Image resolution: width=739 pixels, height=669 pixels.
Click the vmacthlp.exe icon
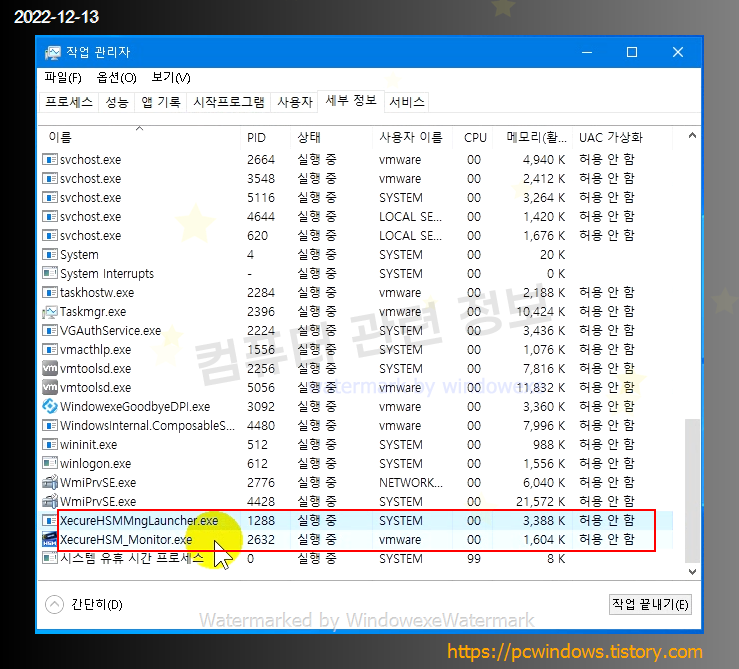pyautogui.click(x=49, y=350)
